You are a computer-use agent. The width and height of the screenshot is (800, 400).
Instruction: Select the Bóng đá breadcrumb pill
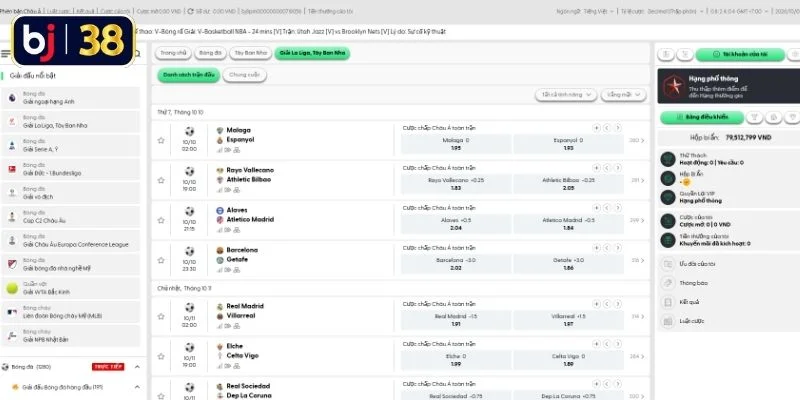pos(210,53)
